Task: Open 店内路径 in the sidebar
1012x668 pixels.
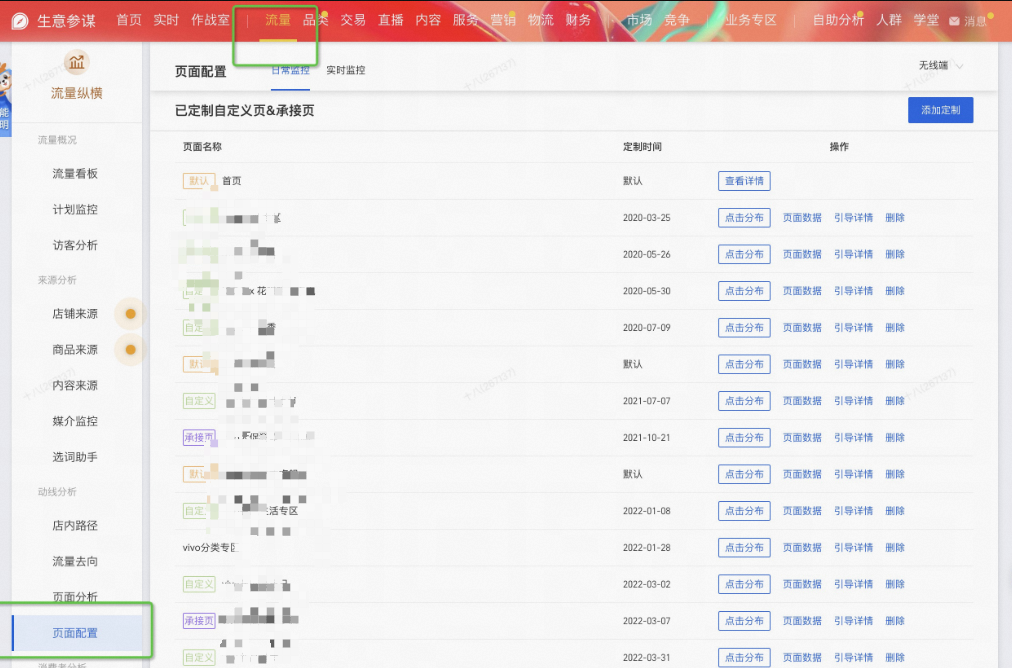Action: tap(75, 525)
